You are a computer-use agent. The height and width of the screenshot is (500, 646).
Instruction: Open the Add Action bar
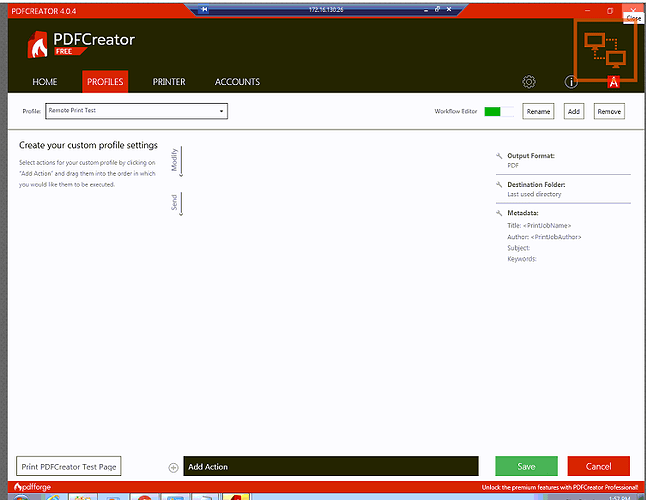click(331, 466)
